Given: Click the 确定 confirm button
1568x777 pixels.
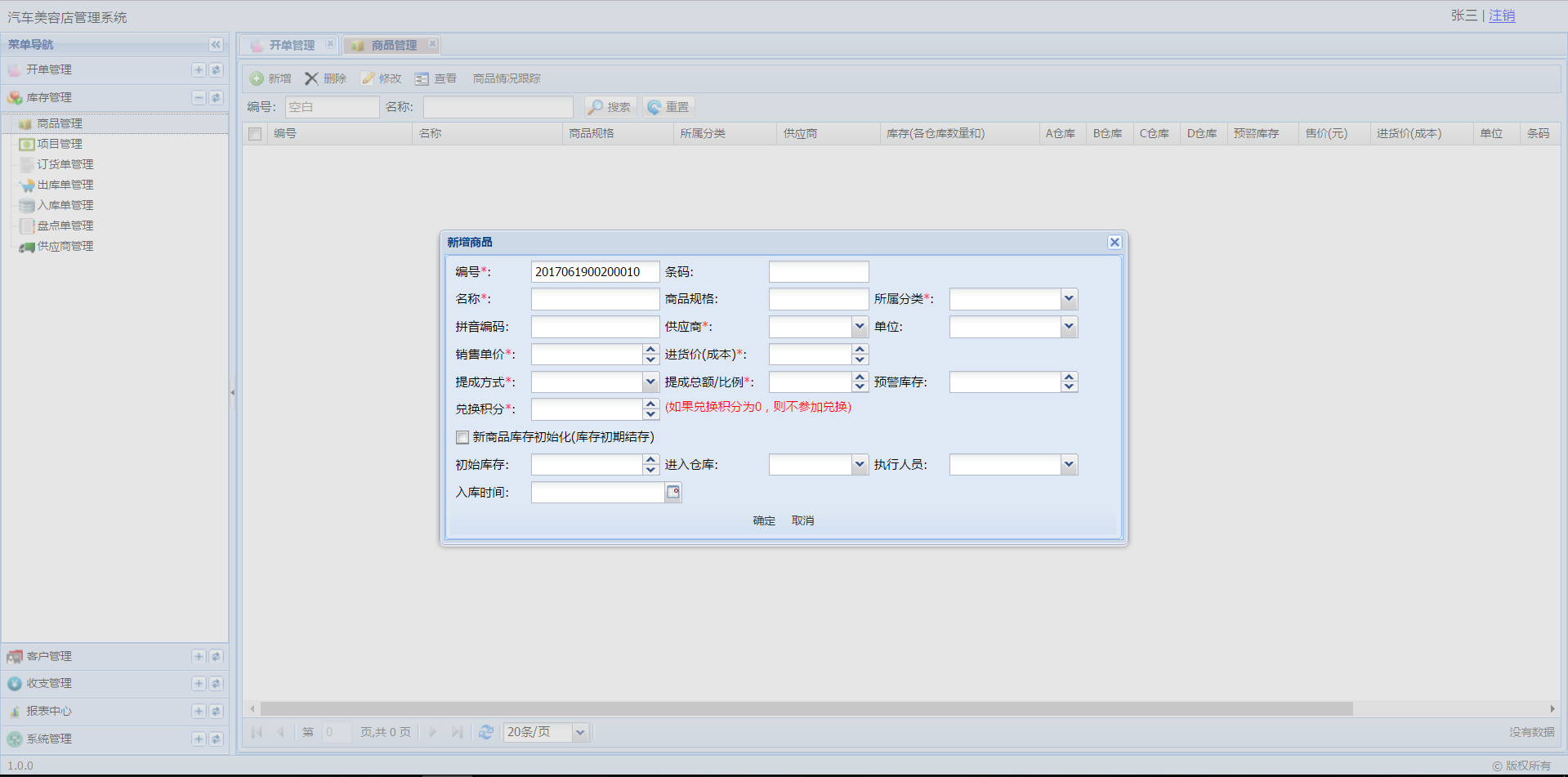Looking at the screenshot, I should [x=764, y=520].
